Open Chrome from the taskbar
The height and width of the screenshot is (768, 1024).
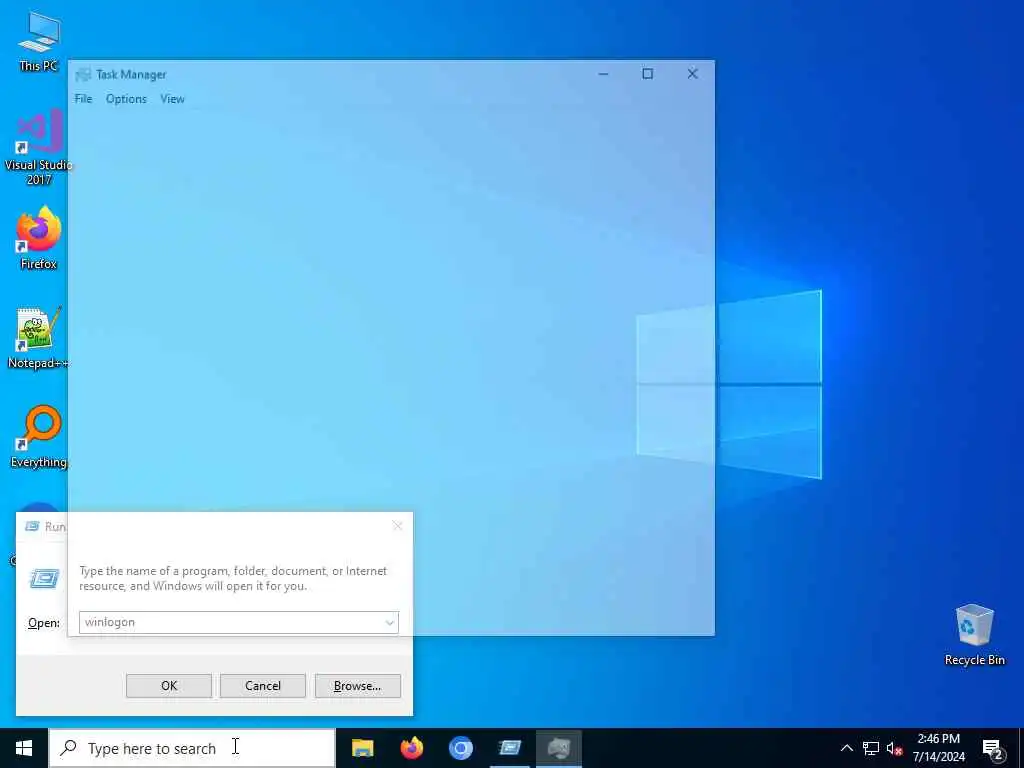coord(460,748)
